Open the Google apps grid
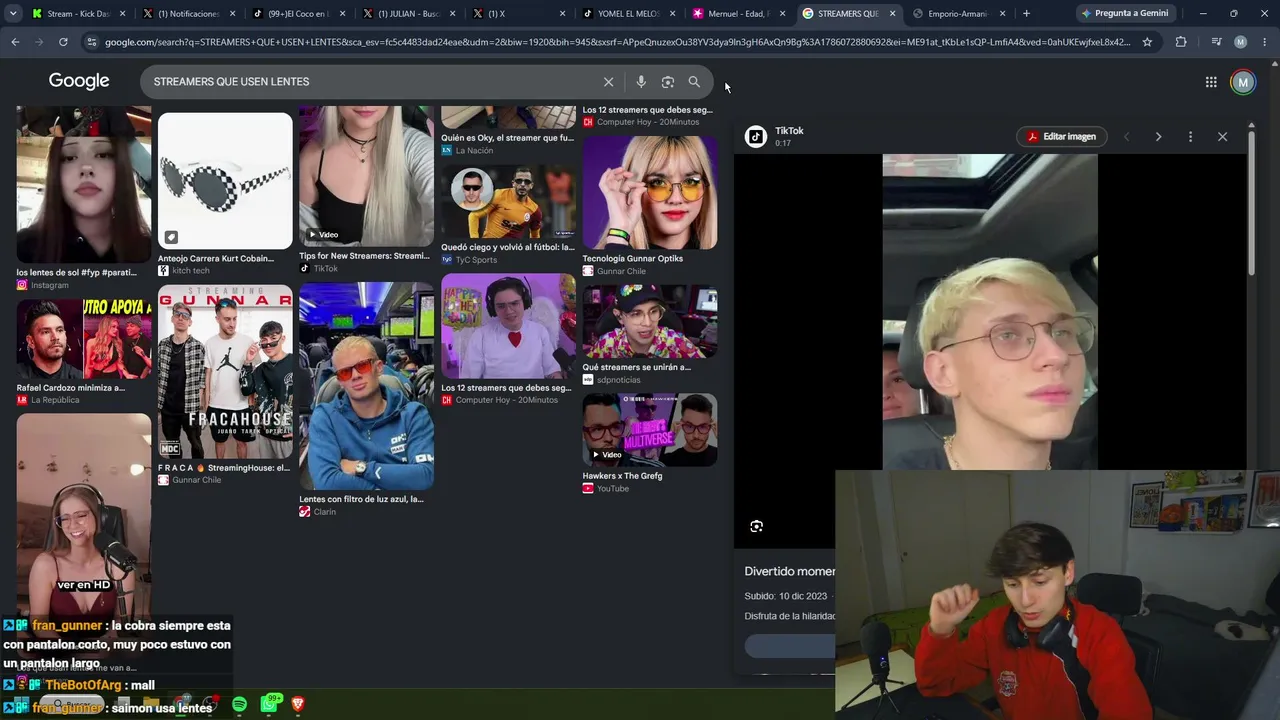The image size is (1280, 720). pos(1211,82)
